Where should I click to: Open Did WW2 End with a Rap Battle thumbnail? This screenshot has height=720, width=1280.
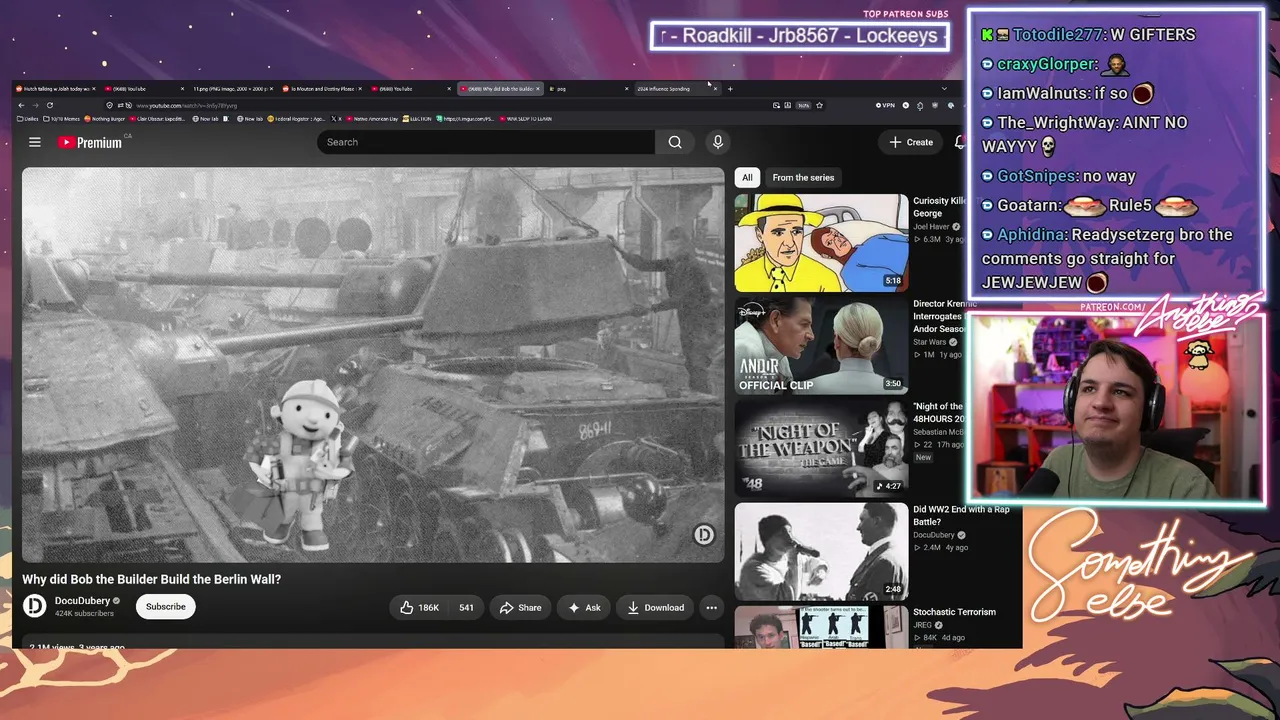(x=822, y=552)
